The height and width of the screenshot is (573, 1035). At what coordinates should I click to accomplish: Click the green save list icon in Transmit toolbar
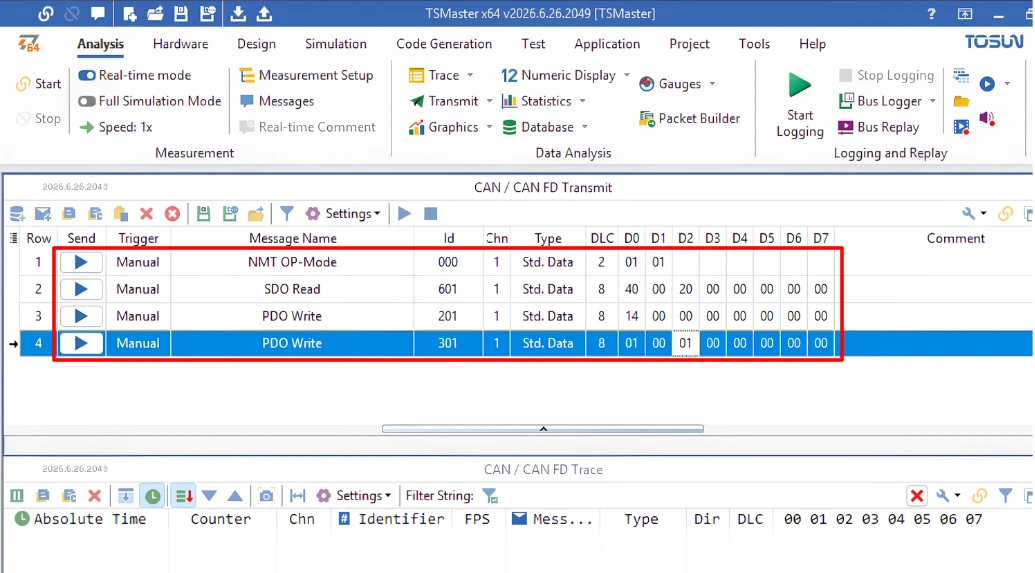tap(203, 214)
